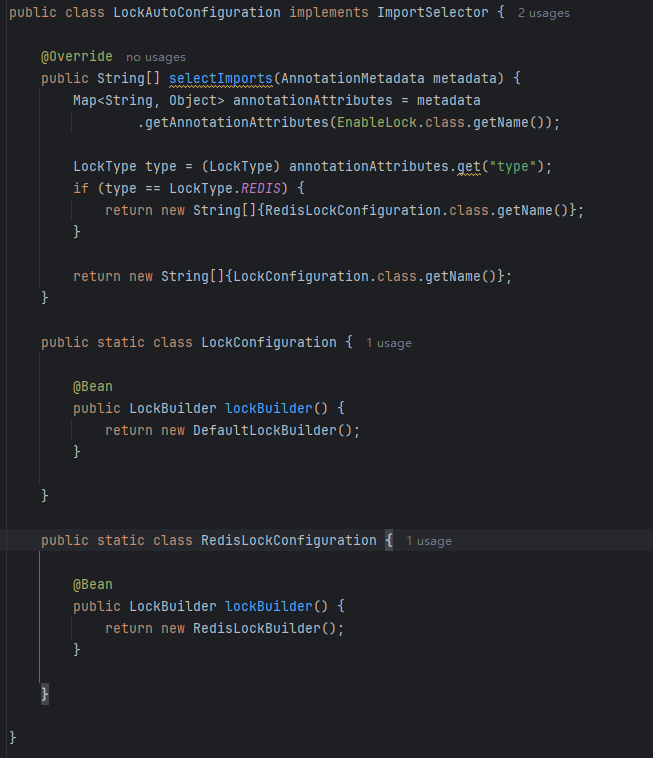This screenshot has width=653, height=758.
Task: Click lockBuilder method returning DefaultLockBuilder
Action: point(269,408)
